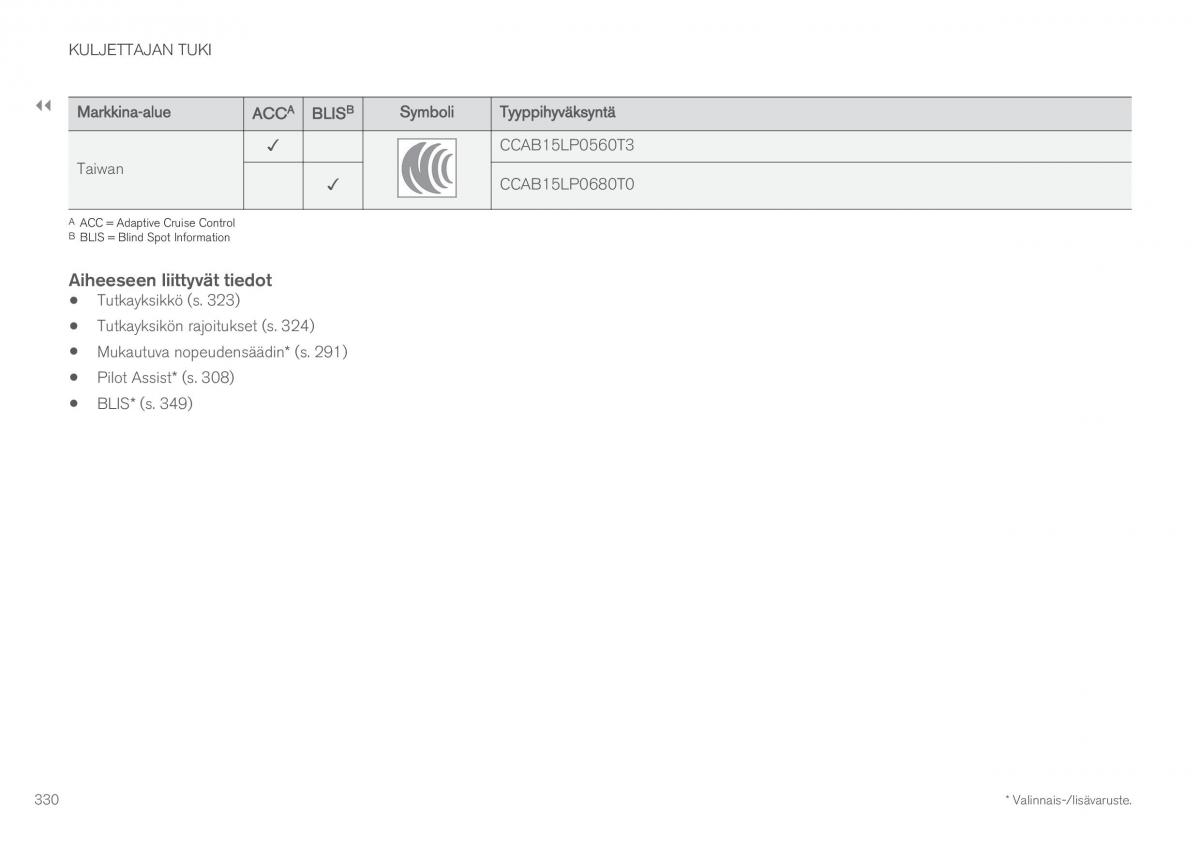Open Tutkayksikön rajoitukset (s. 324) reference
Viewport: 1200px width, 845px height.
(205, 325)
